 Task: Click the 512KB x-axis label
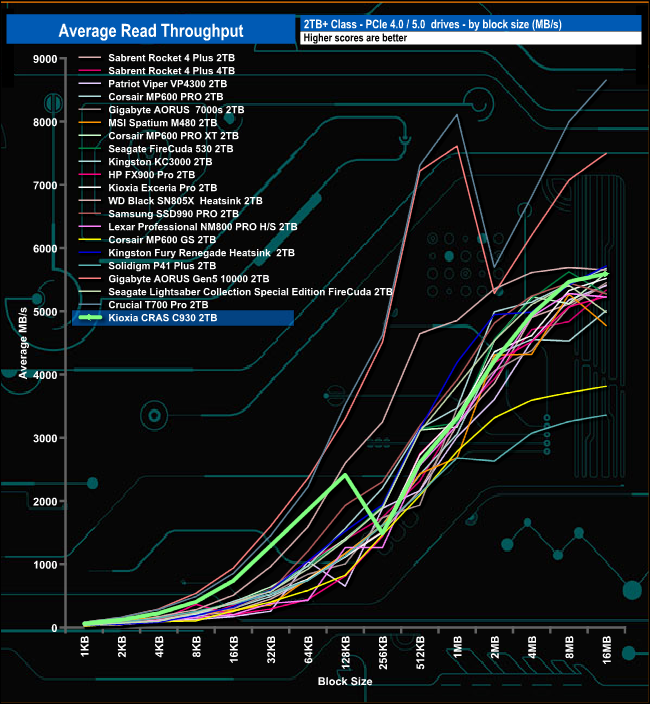click(x=420, y=652)
